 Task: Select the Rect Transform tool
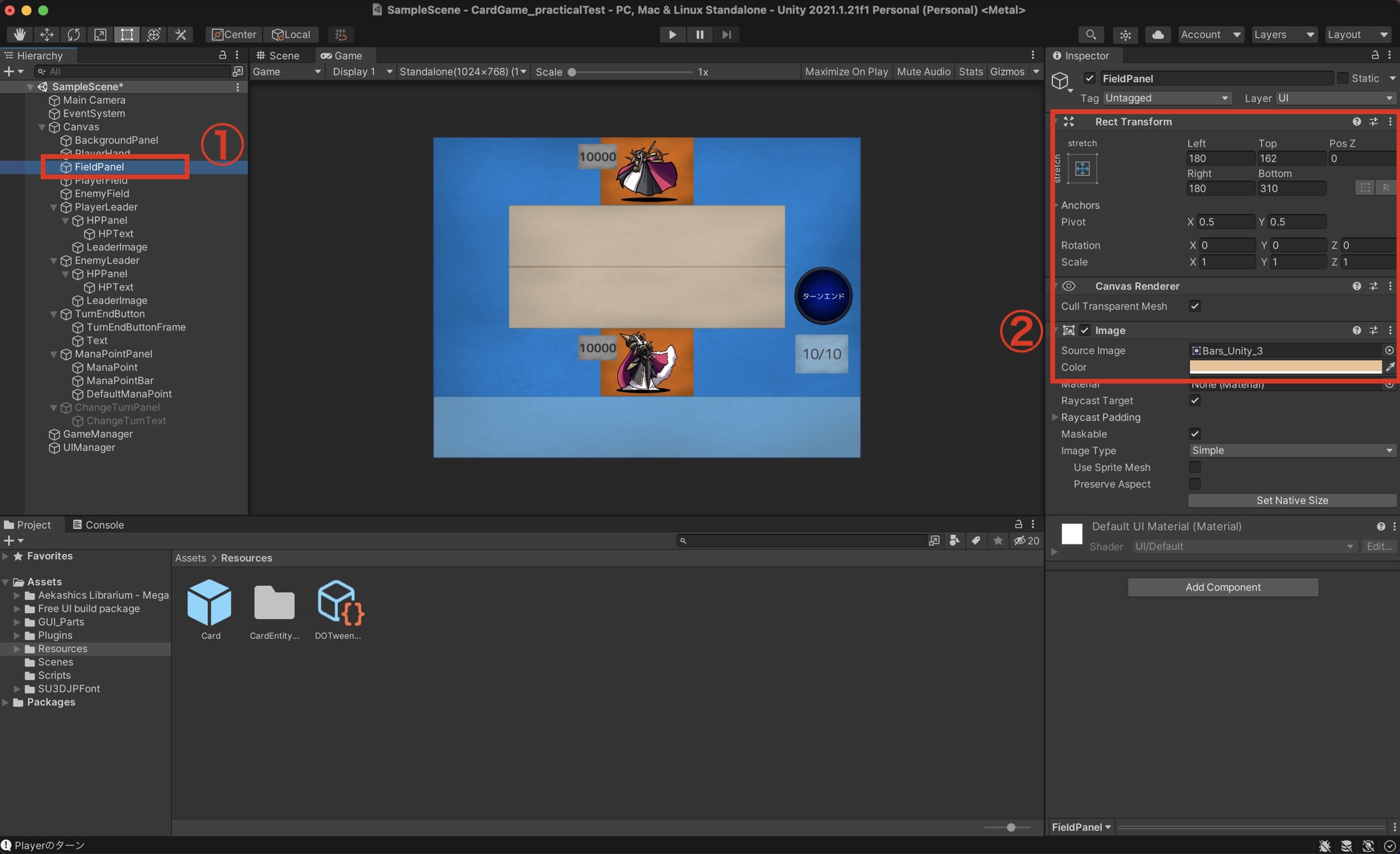127,35
